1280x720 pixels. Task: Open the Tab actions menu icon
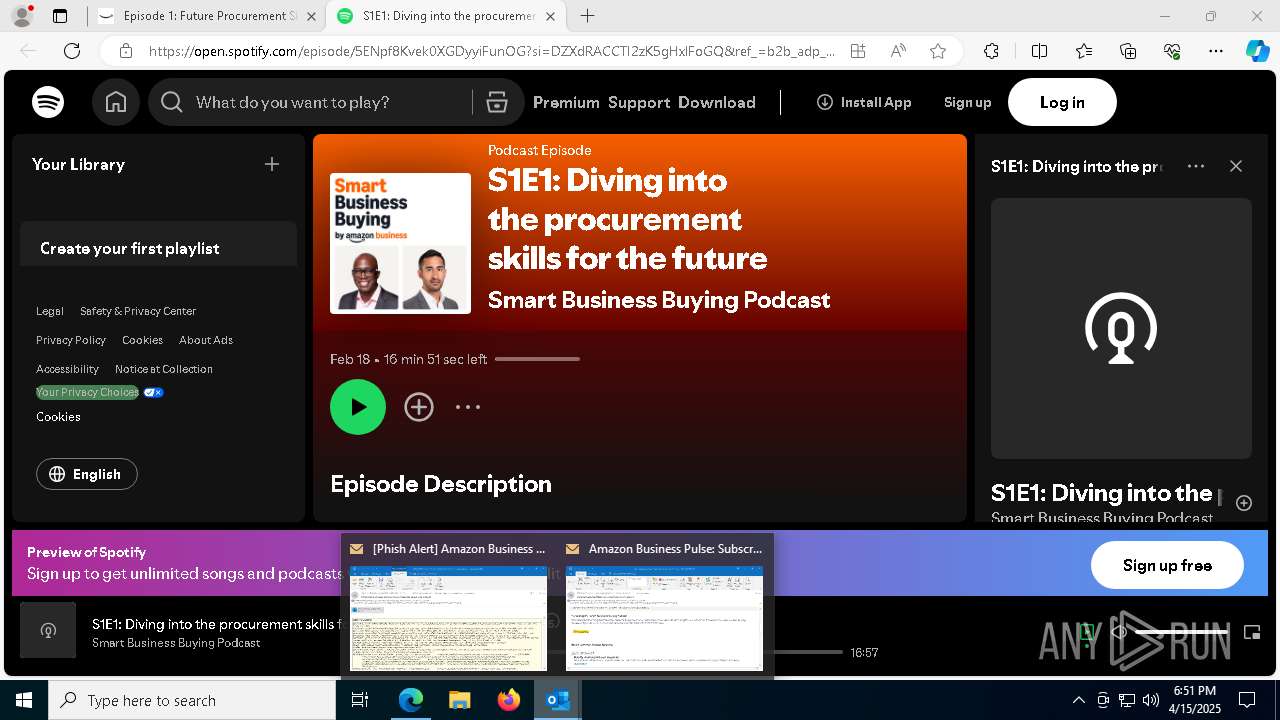(60, 16)
